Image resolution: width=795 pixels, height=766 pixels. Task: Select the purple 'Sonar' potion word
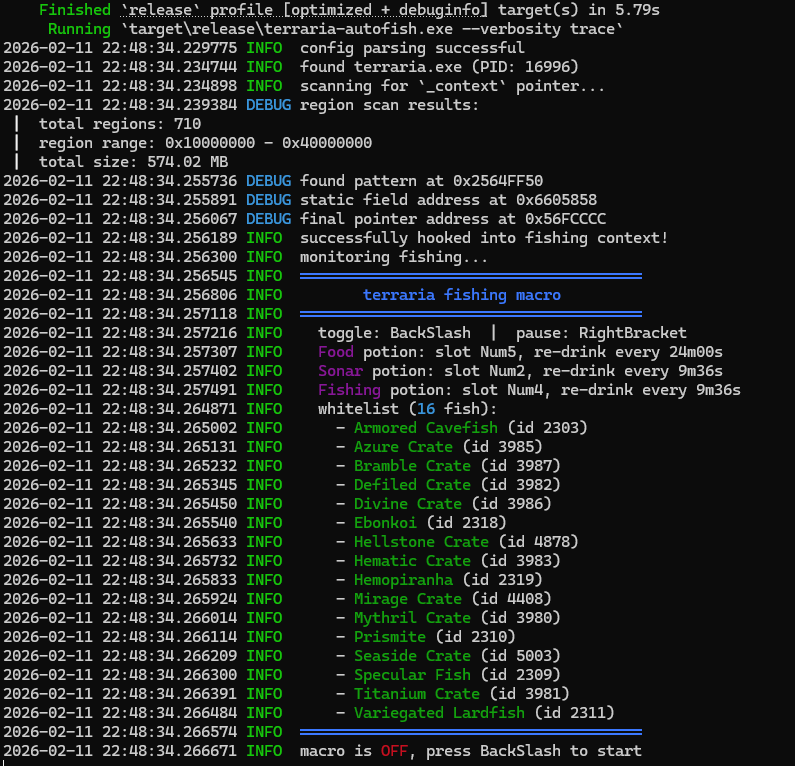coord(340,371)
